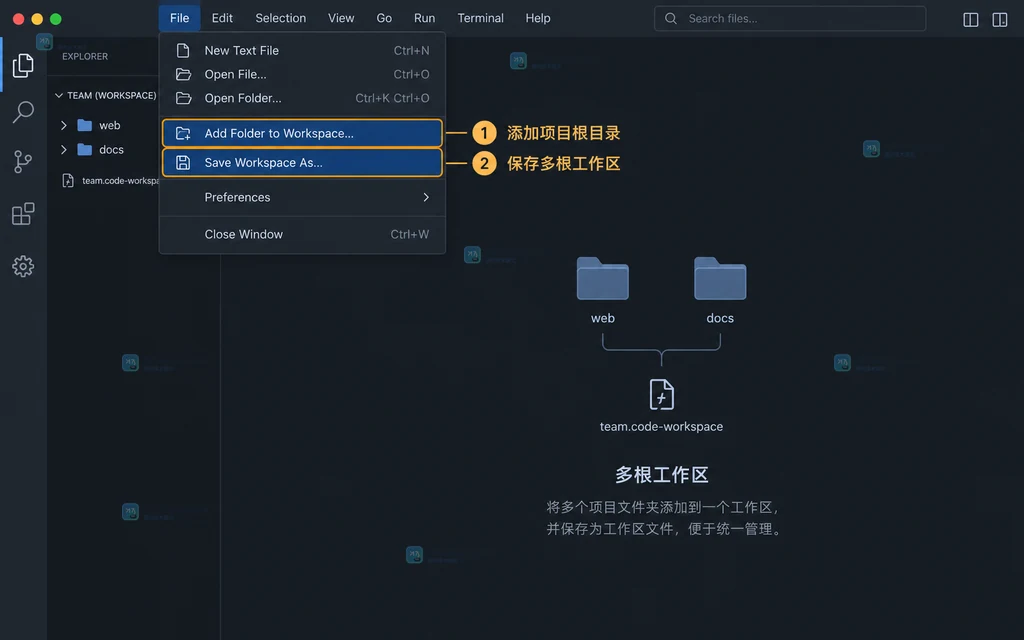Viewport: 1024px width, 640px height.
Task: Click the web folder icon in Explorer
Action: (84, 125)
